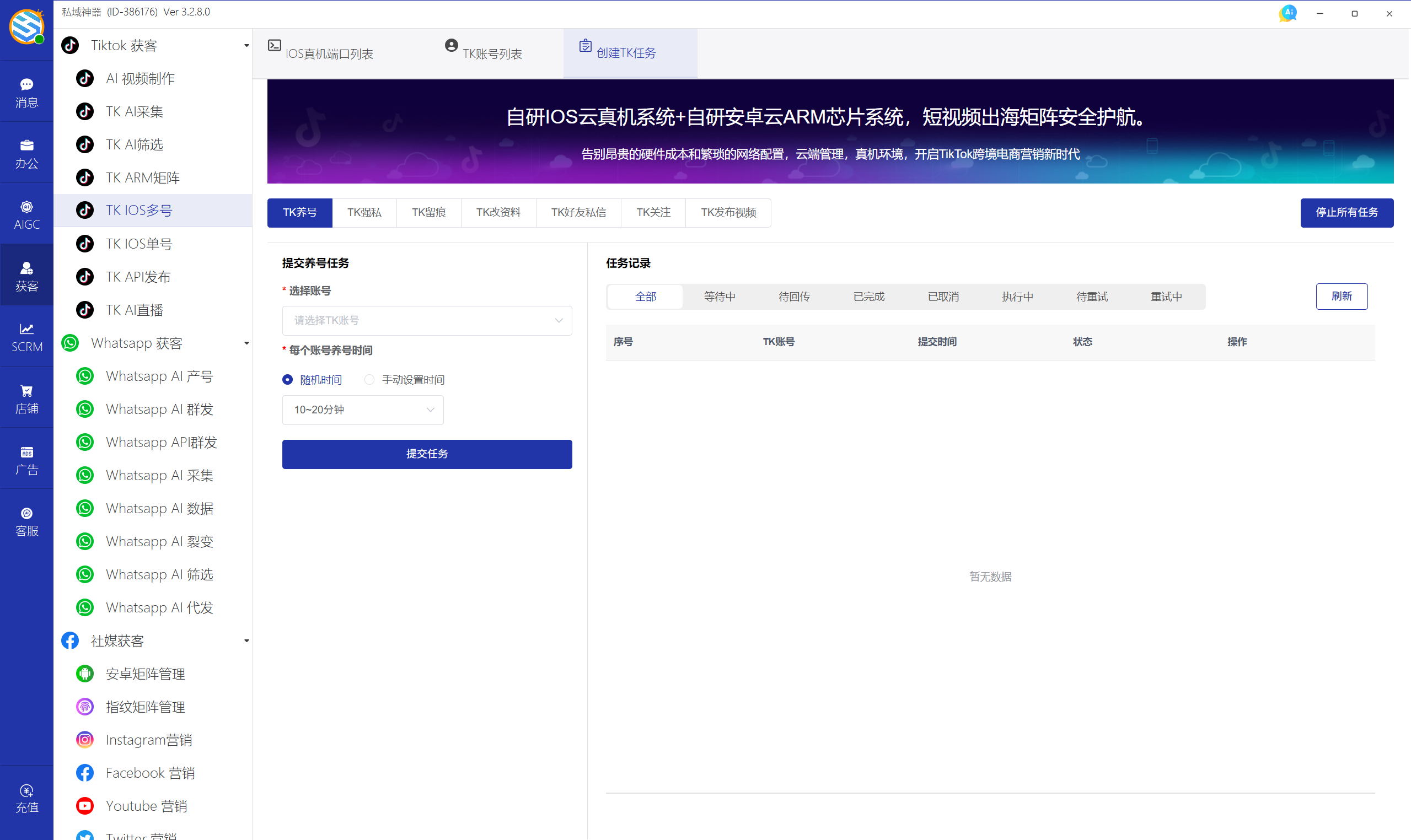This screenshot has height=840, width=1411.
Task: Click 刷新 to refresh task records
Action: [1342, 296]
